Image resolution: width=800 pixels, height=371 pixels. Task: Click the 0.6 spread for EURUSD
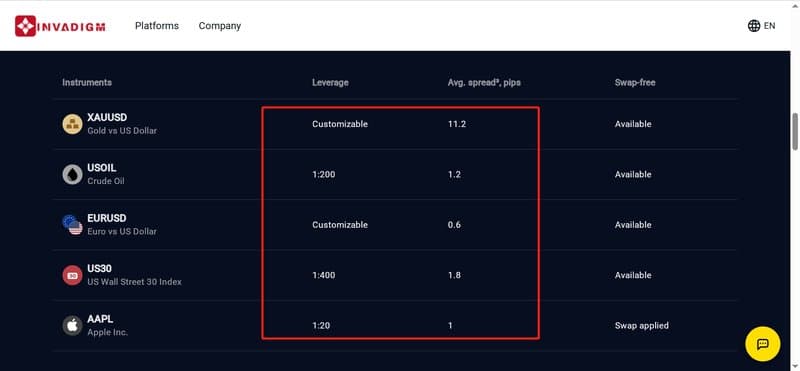(454, 225)
